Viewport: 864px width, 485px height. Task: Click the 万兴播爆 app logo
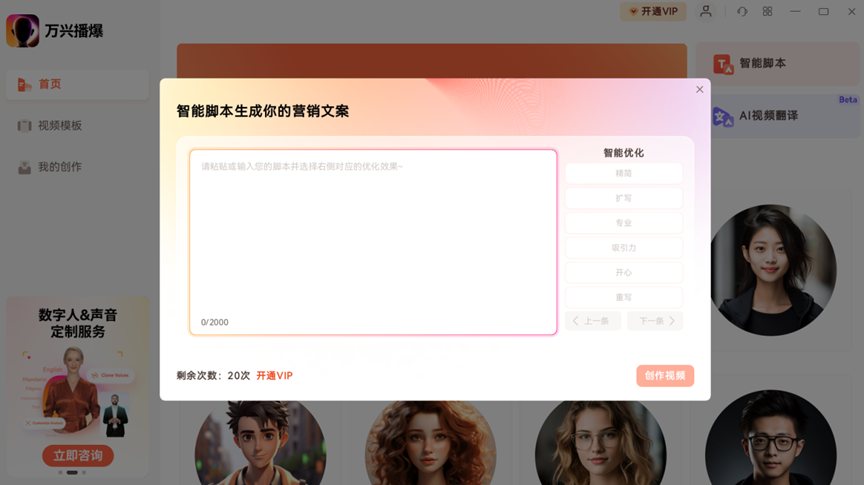(23, 30)
